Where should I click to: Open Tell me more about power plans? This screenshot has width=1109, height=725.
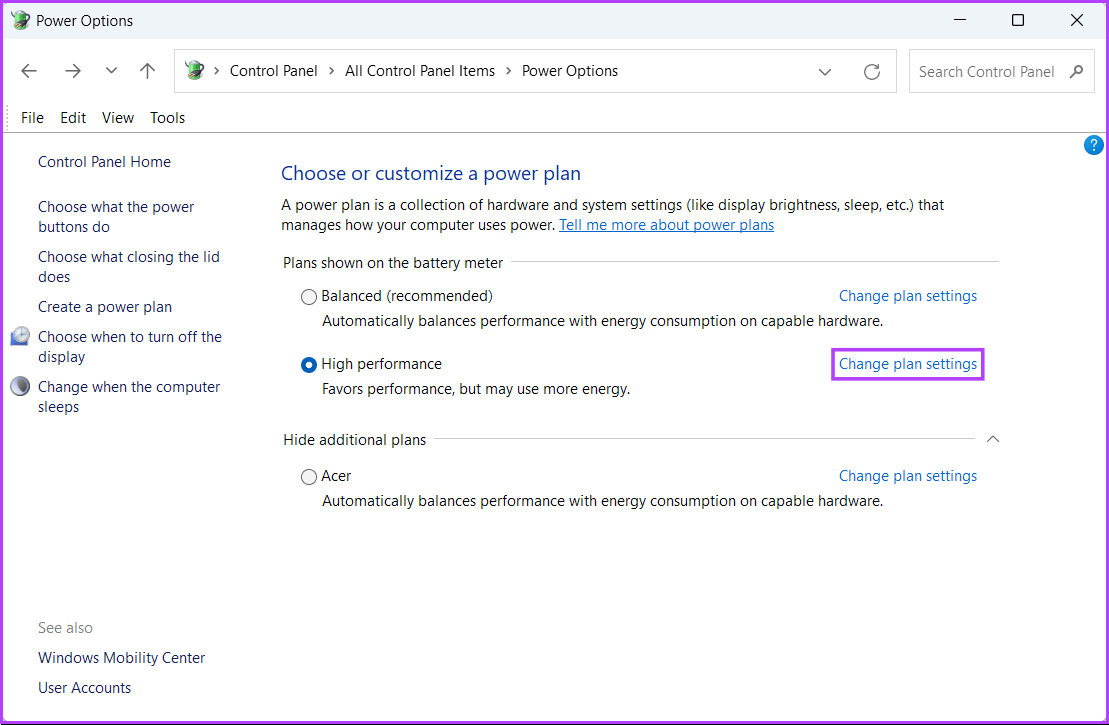(x=666, y=225)
